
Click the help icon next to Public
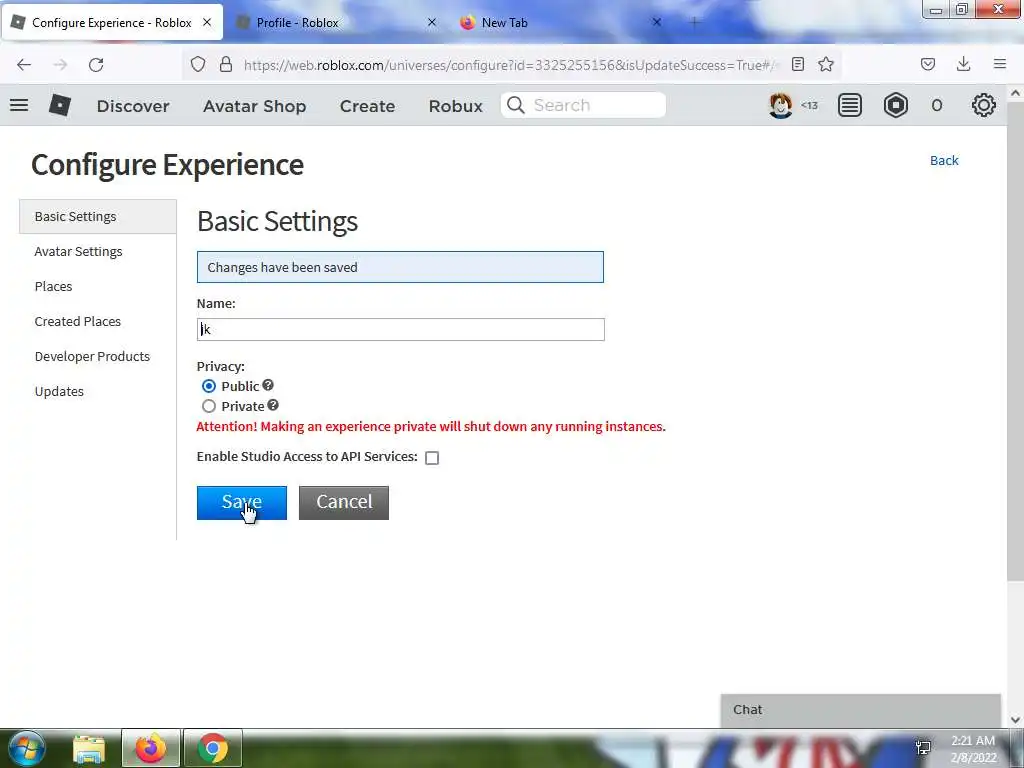[x=268, y=385]
